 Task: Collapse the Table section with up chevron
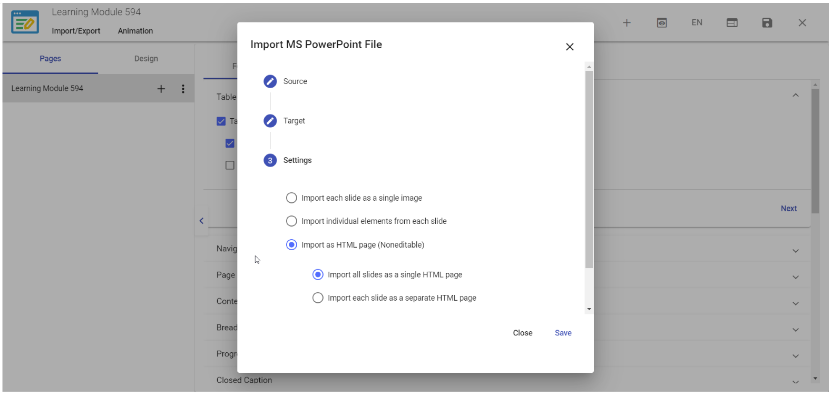coord(795,95)
